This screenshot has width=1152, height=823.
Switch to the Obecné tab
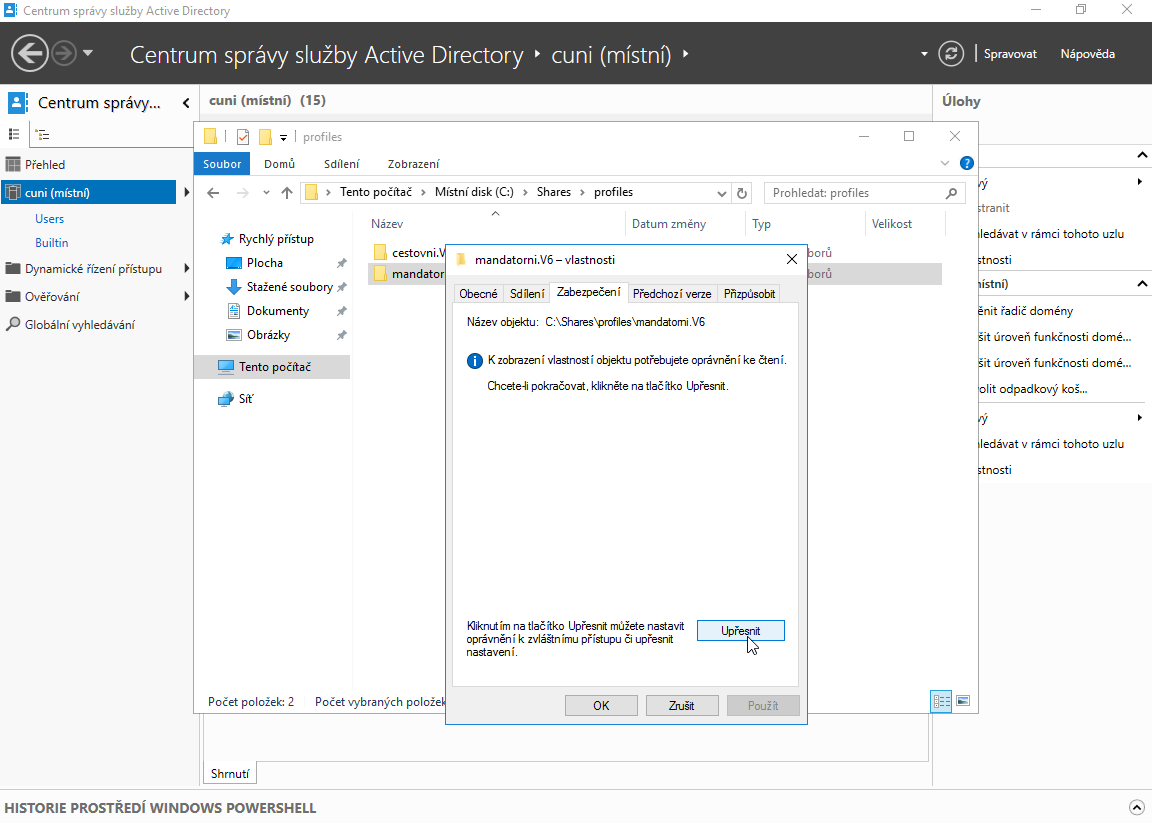pos(478,293)
